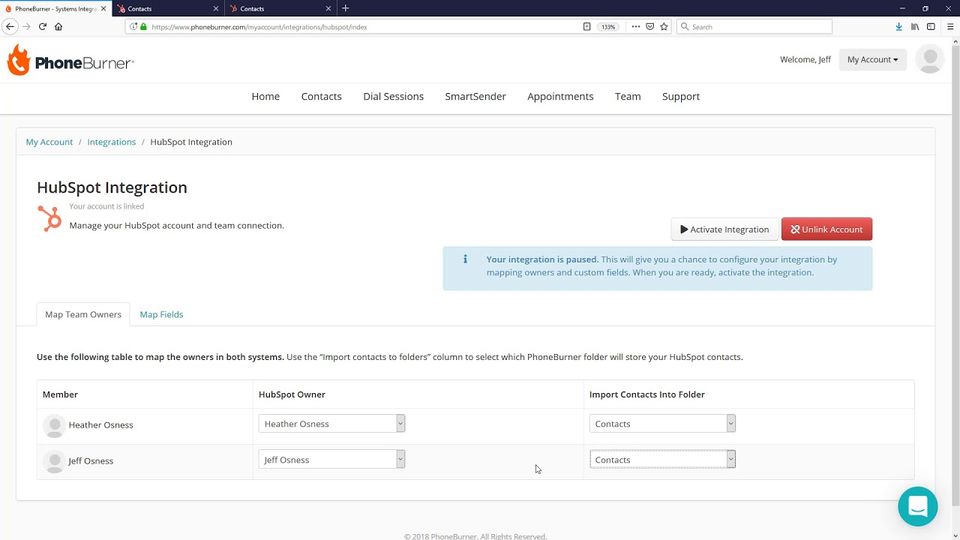
Task: Open Appointments in the navigation menu
Action: [x=560, y=96]
